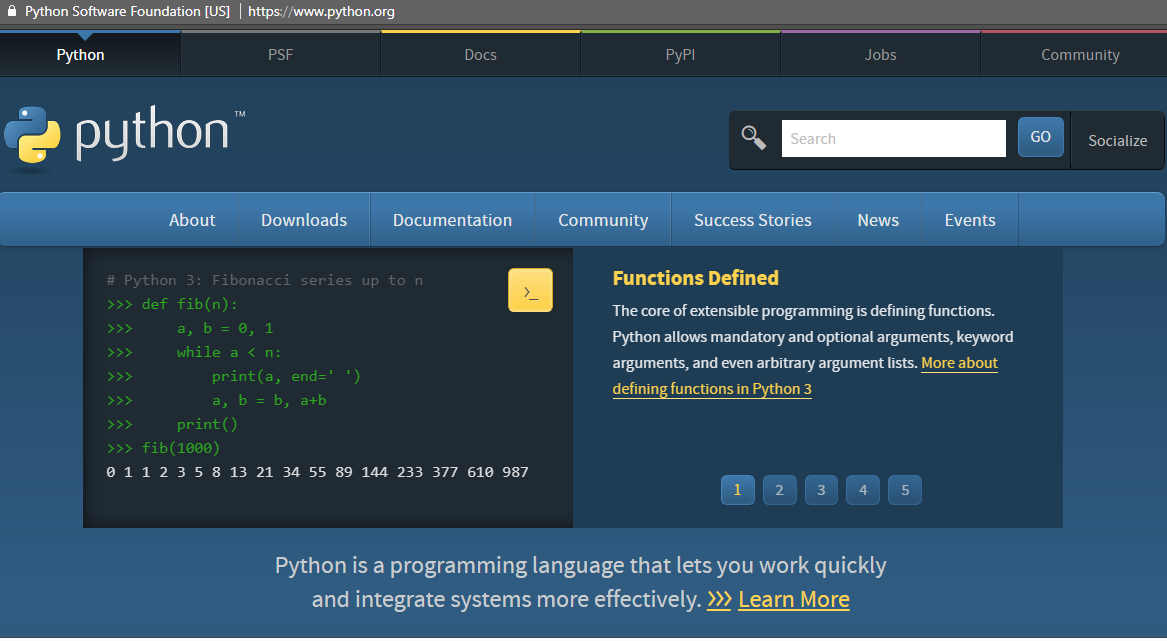This screenshot has height=641, width=1167.
Task: Follow the Learn More link
Action: coord(793,599)
